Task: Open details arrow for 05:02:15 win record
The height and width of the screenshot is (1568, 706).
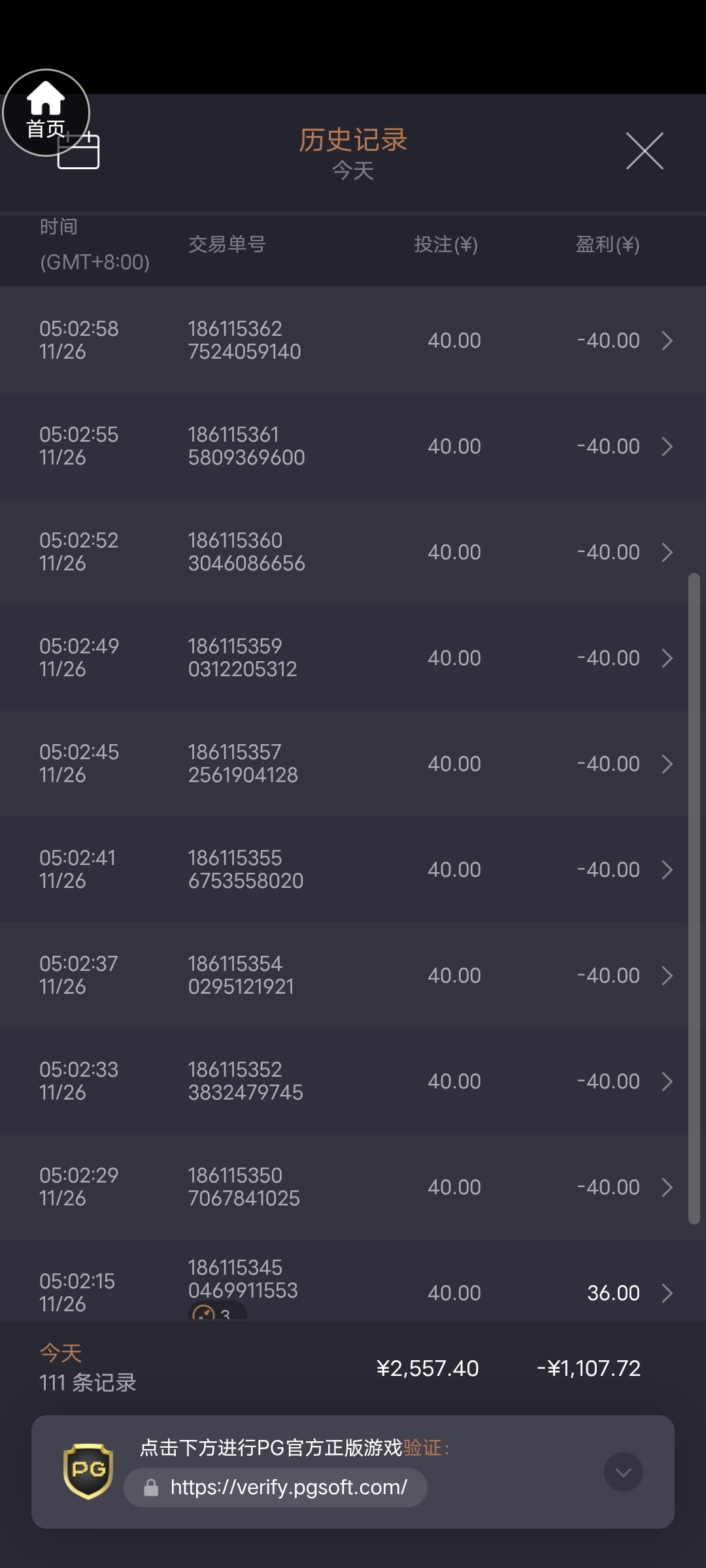Action: [667, 1293]
